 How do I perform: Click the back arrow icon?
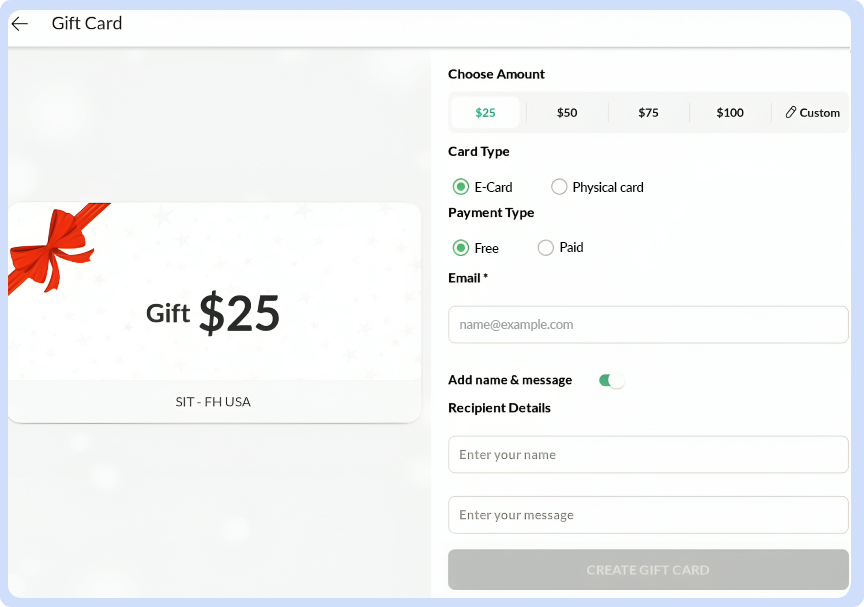[20, 24]
